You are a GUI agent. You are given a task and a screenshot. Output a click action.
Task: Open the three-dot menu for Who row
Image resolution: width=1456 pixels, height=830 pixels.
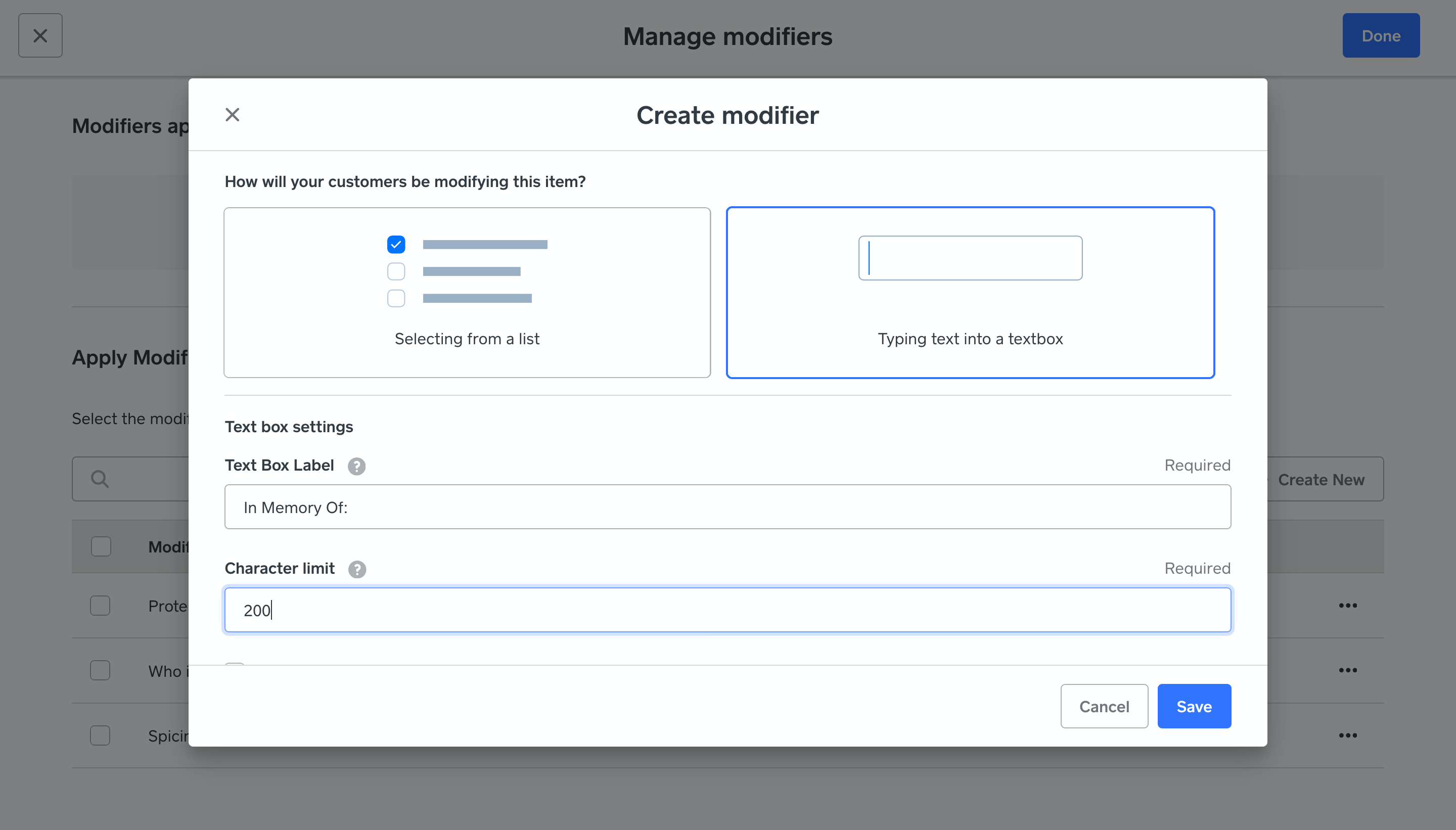[1348, 670]
